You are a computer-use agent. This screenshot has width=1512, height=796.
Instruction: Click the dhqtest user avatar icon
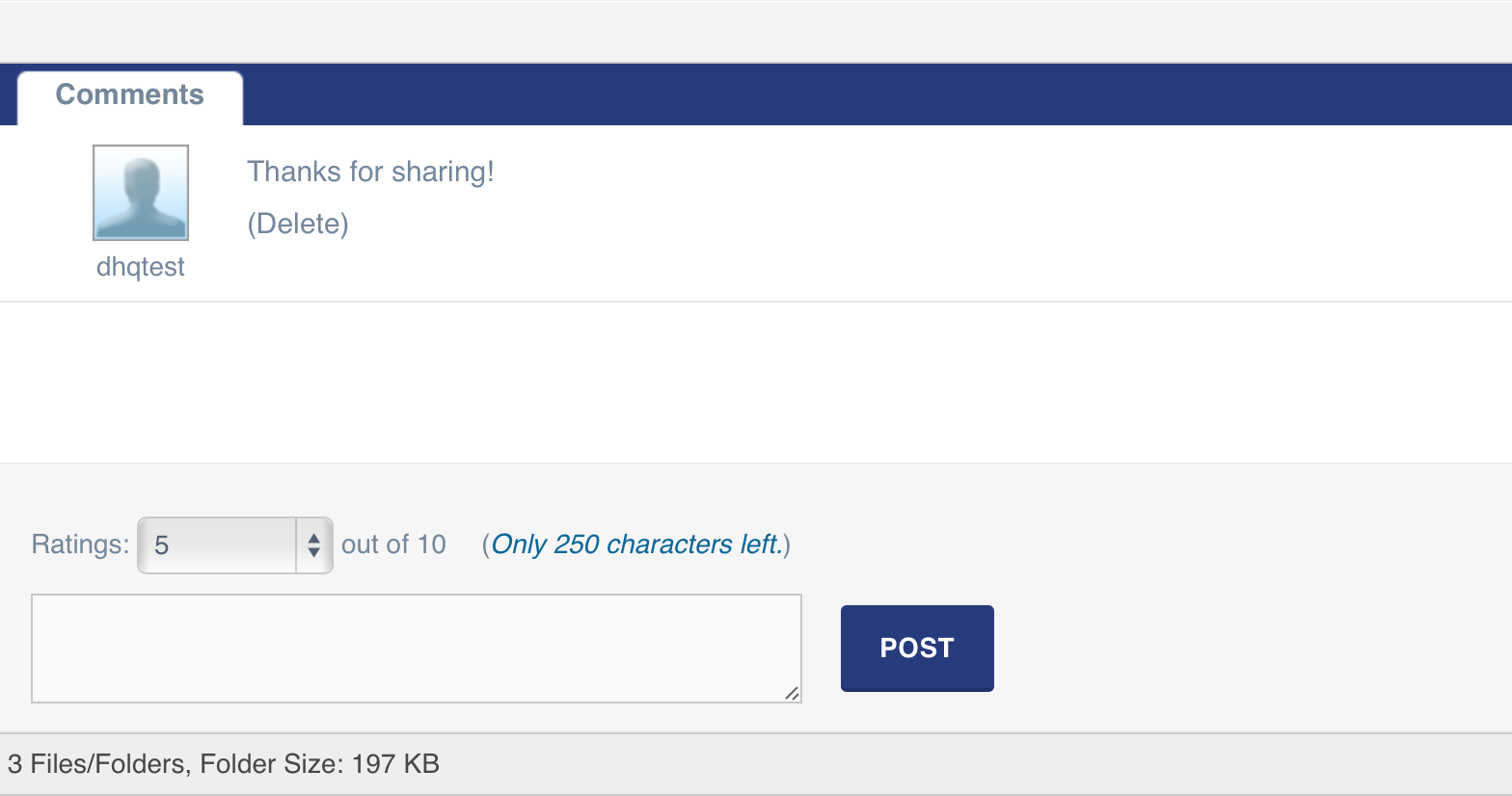(141, 193)
